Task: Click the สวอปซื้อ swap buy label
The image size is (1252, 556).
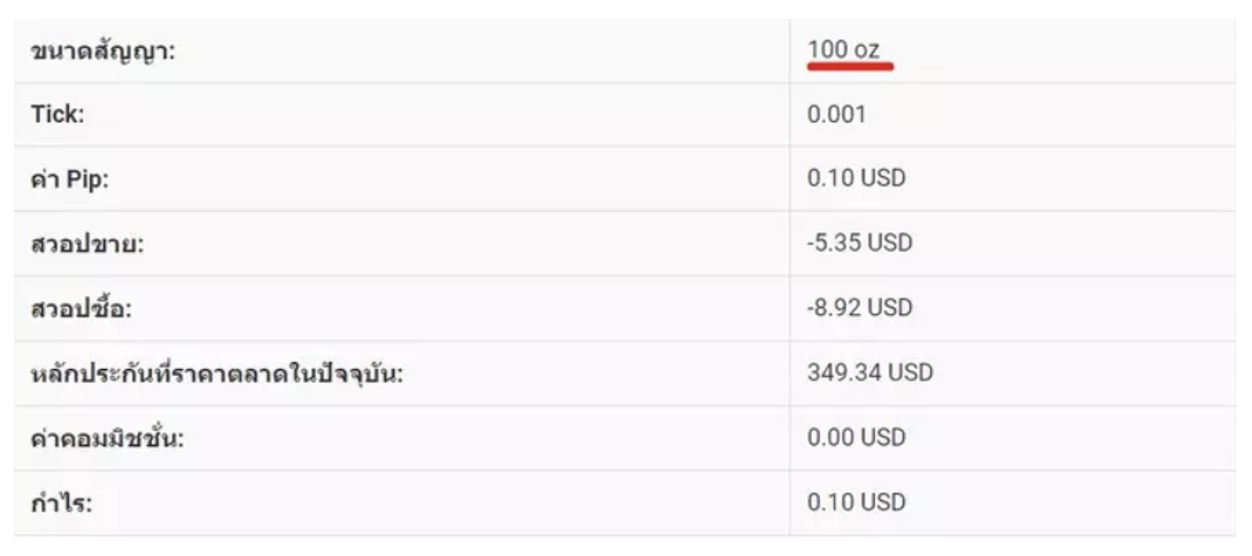Action: pyautogui.click(x=82, y=307)
